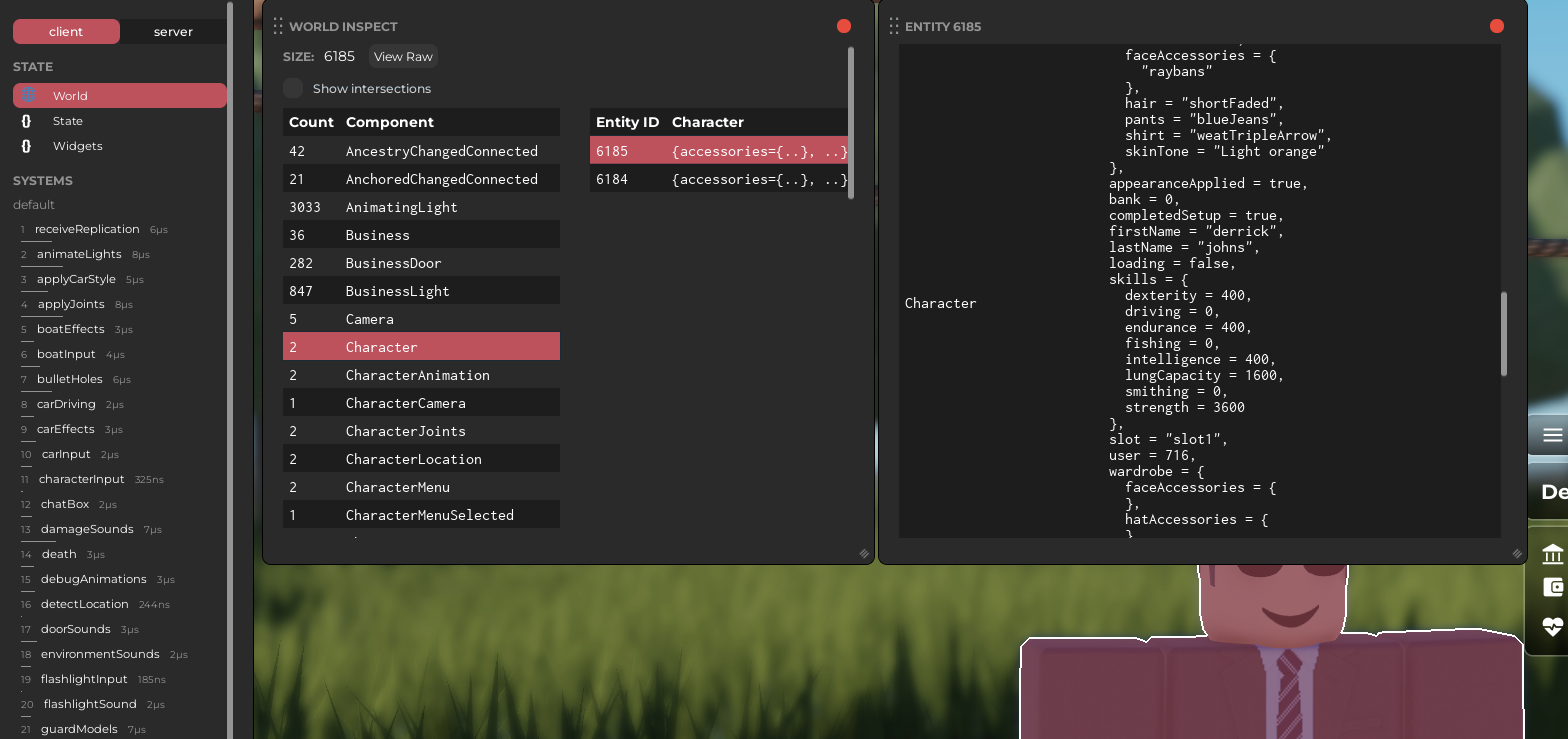Select the environmentSounds system
Screen dimensions: 1568x739
coord(100,654)
